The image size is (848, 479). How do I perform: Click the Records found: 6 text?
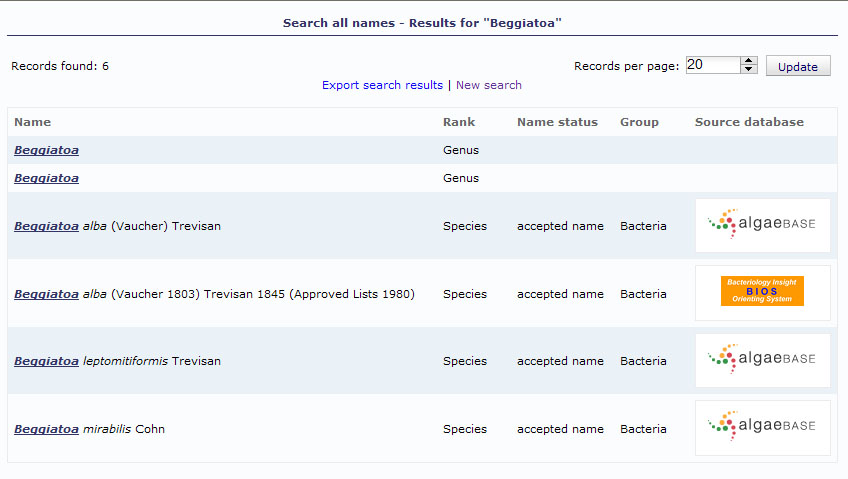click(x=60, y=66)
